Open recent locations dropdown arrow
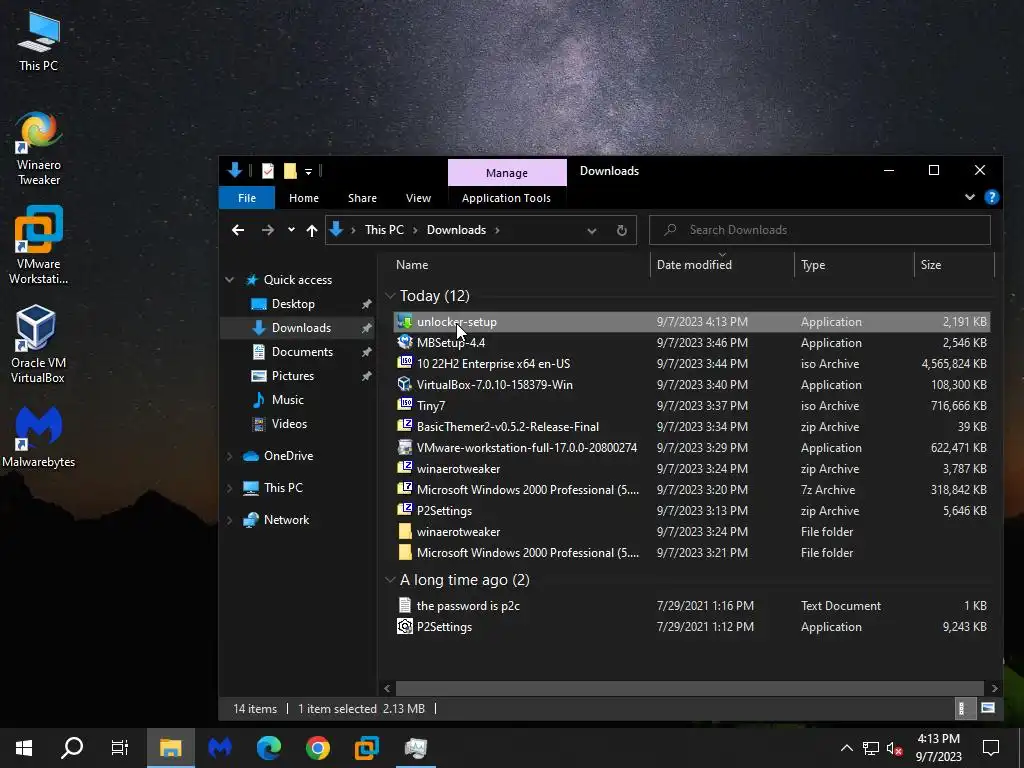Screen dimensions: 1024x768 pyautogui.click(x=291, y=230)
